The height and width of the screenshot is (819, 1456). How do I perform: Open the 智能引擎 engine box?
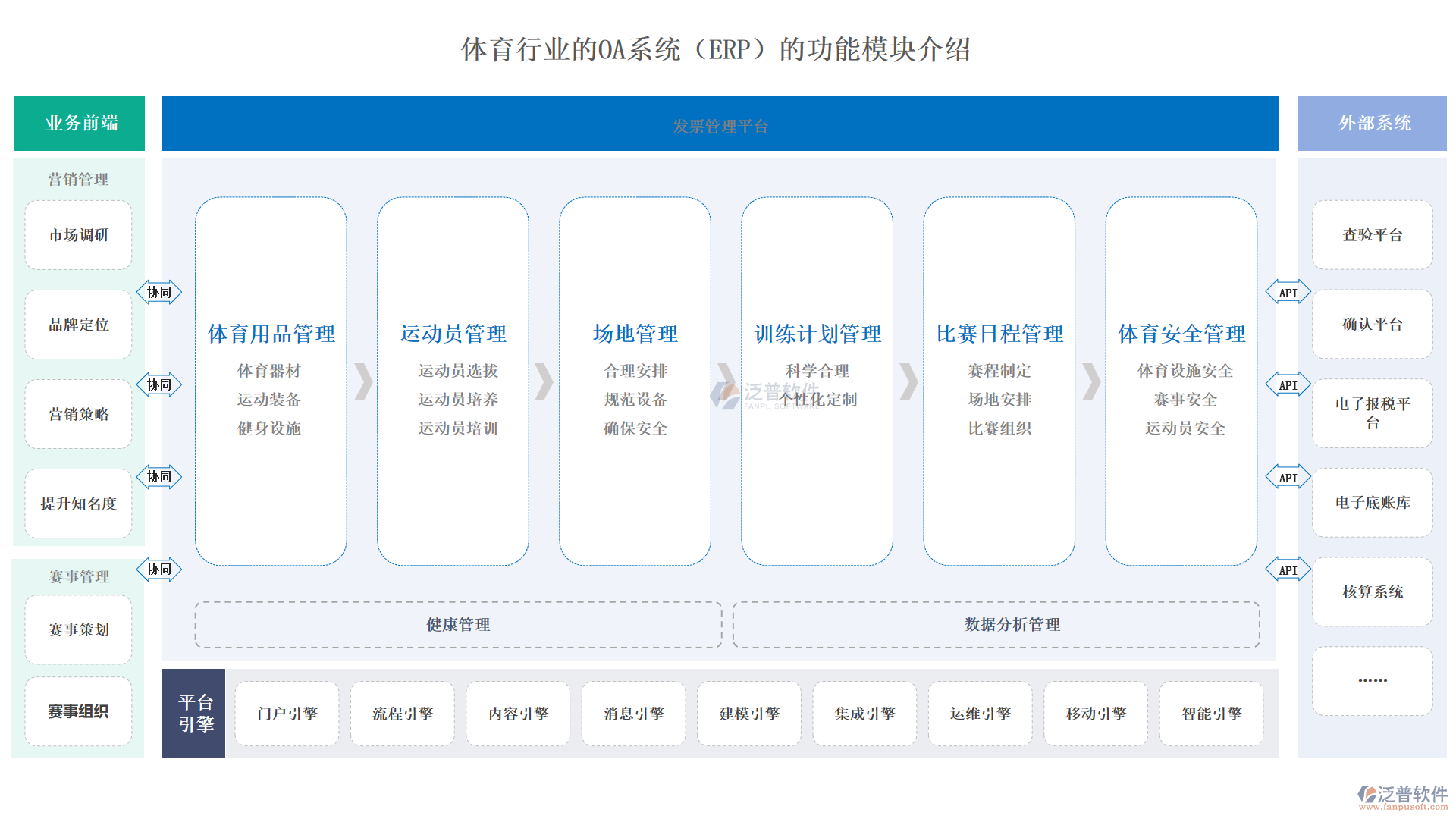[x=1211, y=714]
